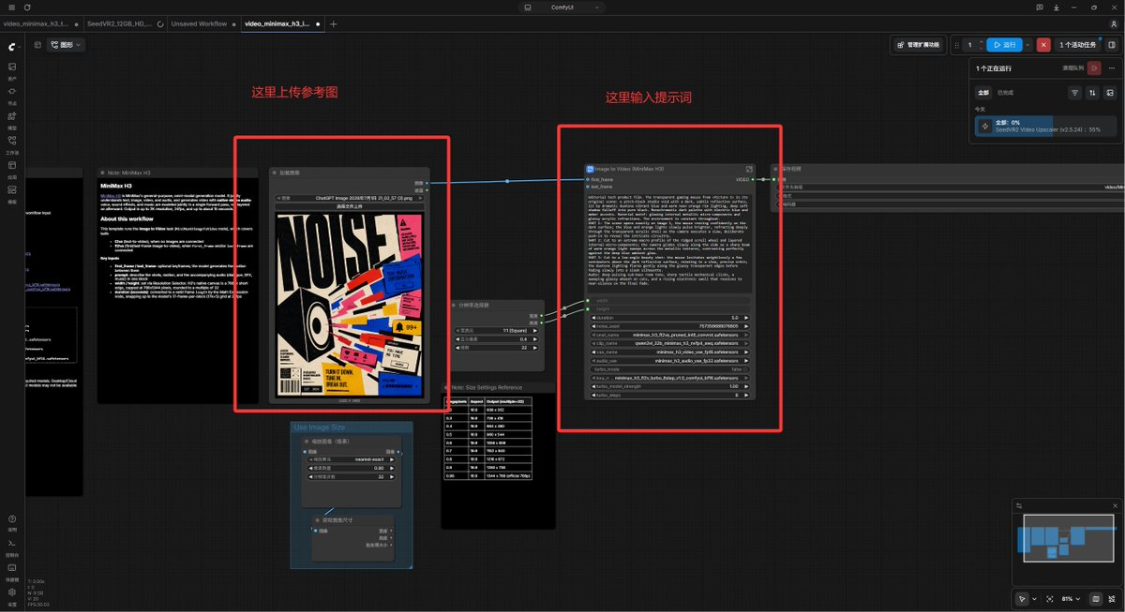The width and height of the screenshot is (1125, 612).
Task: Toggle link visibility icon in bottom toolbar
Action: pos(1111,598)
